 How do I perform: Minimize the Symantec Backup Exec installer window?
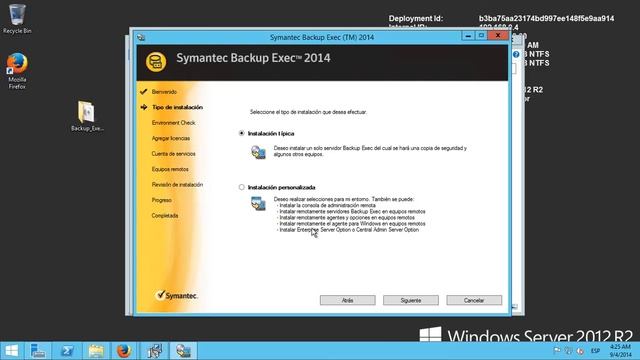point(468,36)
